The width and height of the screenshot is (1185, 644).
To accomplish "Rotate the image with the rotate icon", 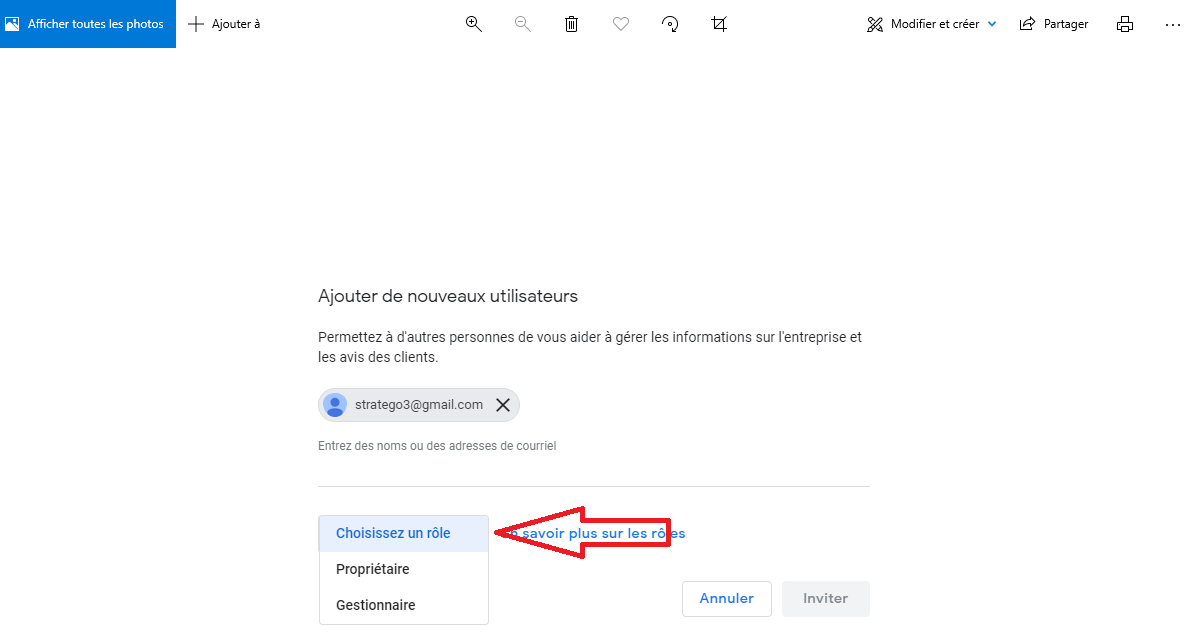I will pos(670,23).
